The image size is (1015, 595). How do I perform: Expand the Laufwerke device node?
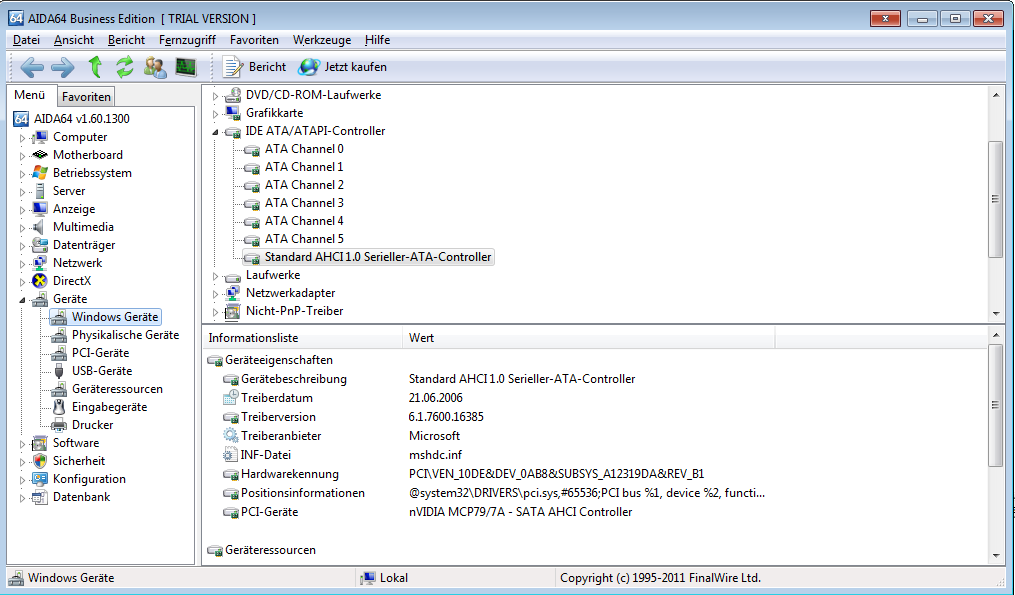(x=216, y=276)
